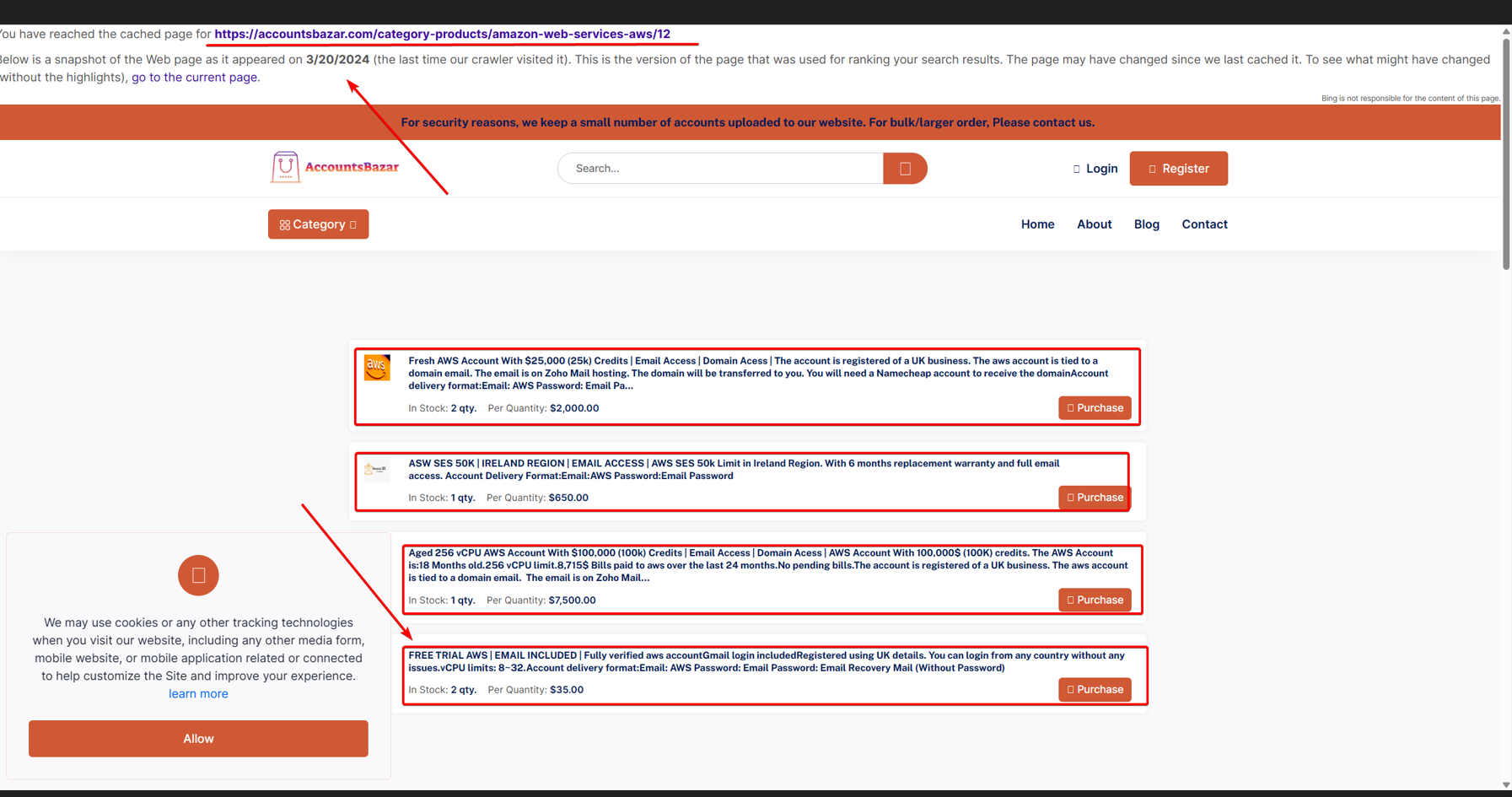This screenshot has width=1512, height=797.
Task: Open the ASW SES 50K product description
Action: click(734, 470)
